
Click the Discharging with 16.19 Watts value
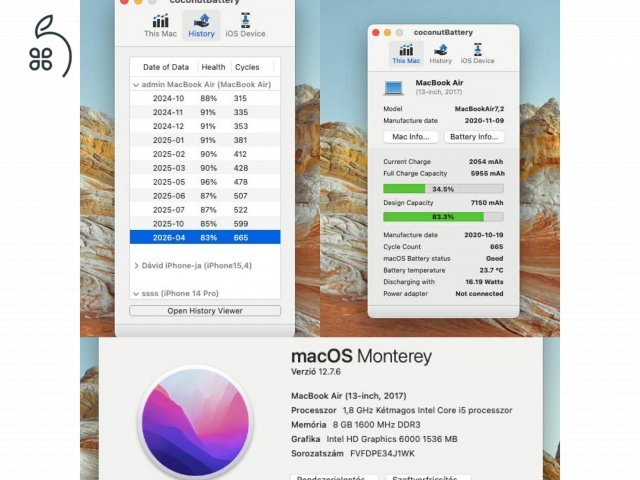pyautogui.click(x=484, y=282)
